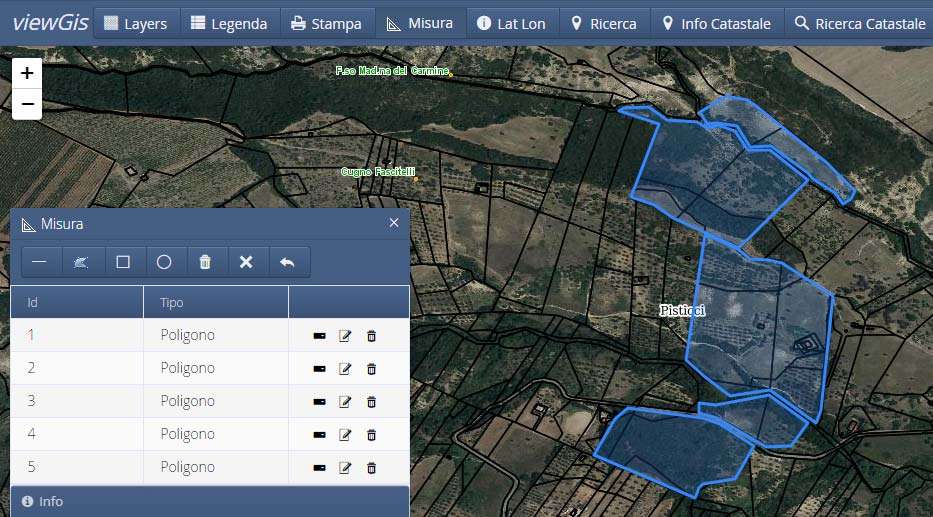
Task: Select the rectangle drawing tool
Action: tap(123, 262)
